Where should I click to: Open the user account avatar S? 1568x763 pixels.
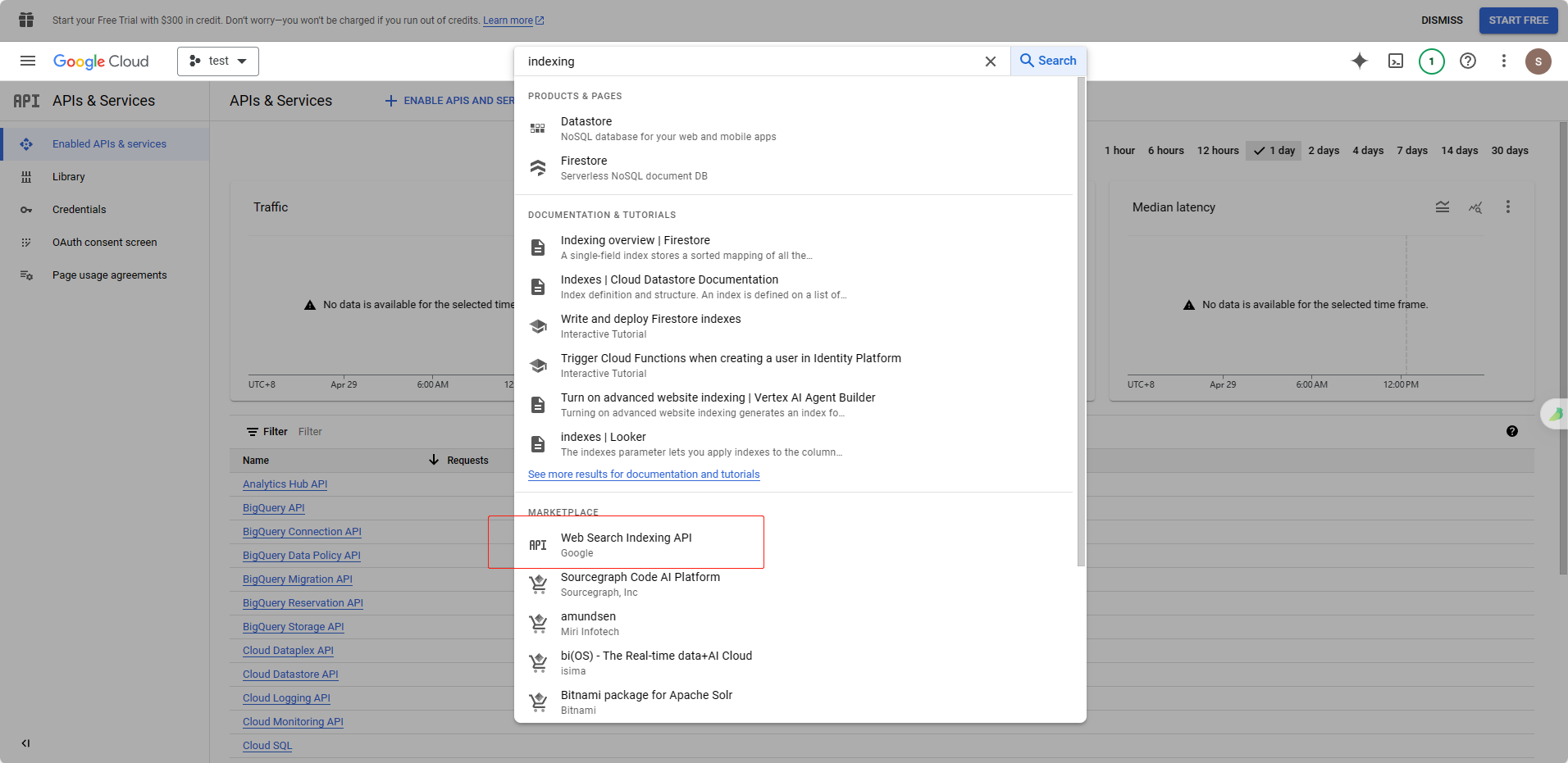1538,61
